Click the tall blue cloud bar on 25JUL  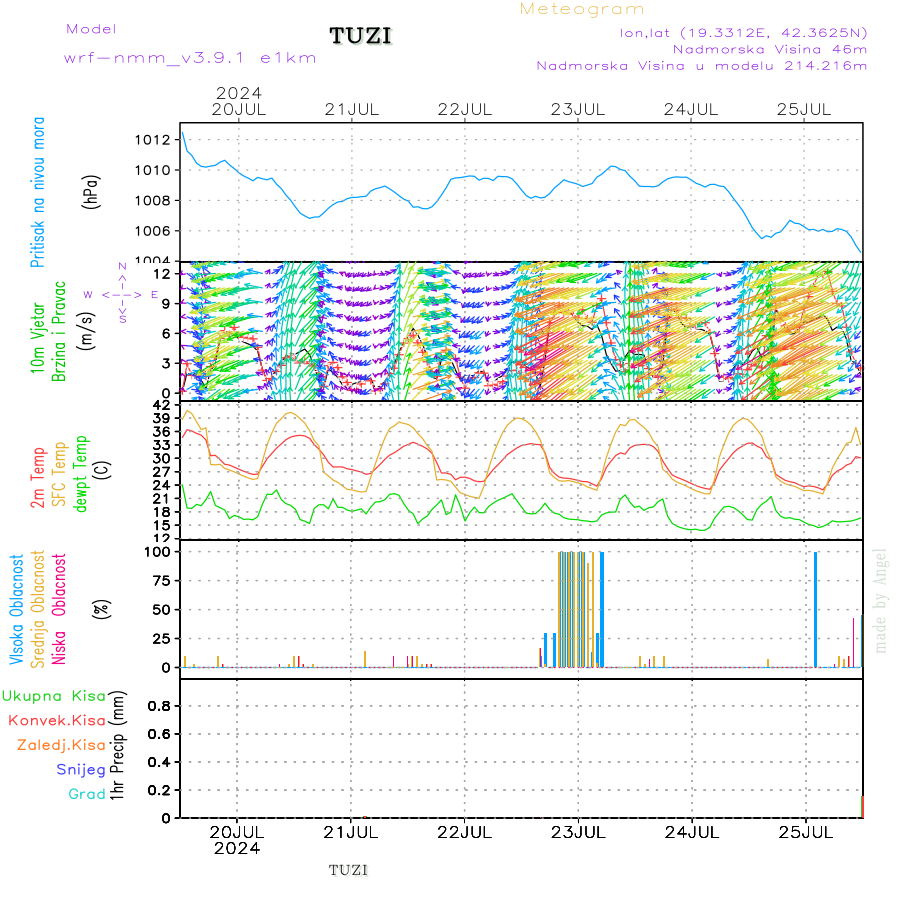(816, 610)
